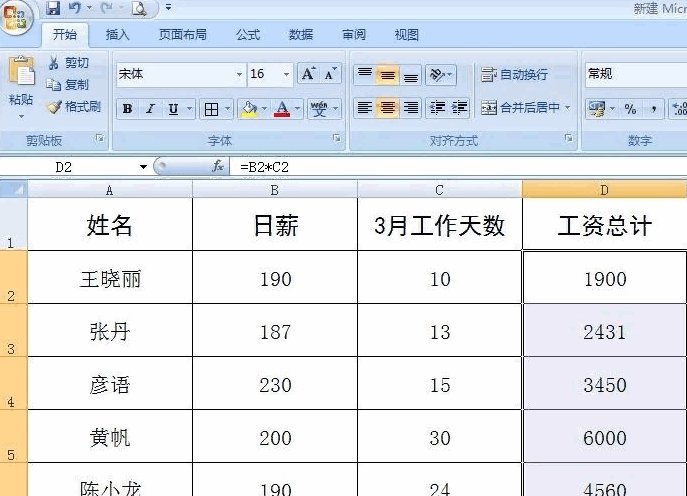The width and height of the screenshot is (687, 496).
Task: Paste clipboard contents with 粘贴 icon
Action: coord(21,72)
